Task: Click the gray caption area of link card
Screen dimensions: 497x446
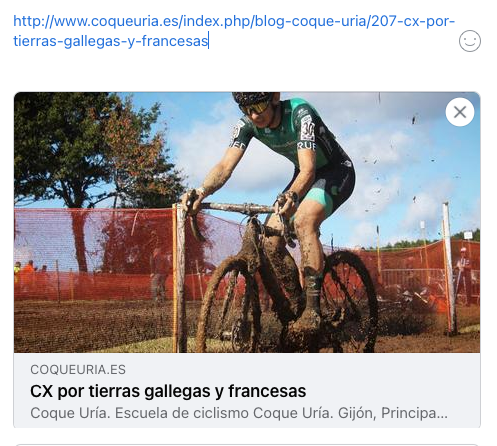Action: coord(247,390)
